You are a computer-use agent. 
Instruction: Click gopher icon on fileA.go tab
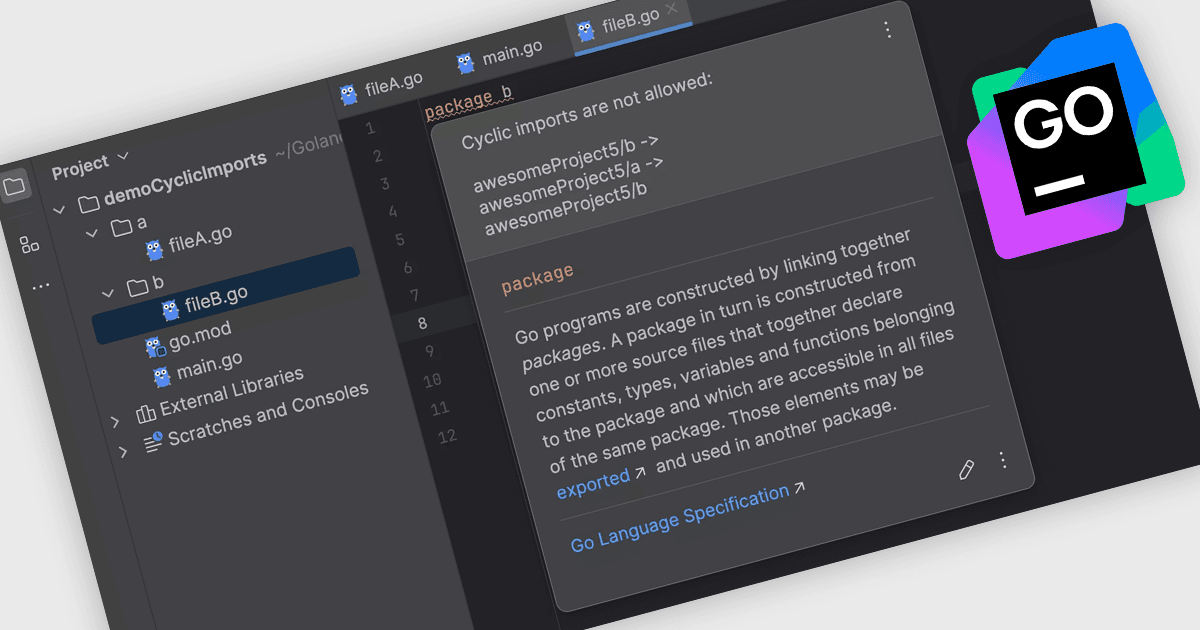[x=348, y=95]
